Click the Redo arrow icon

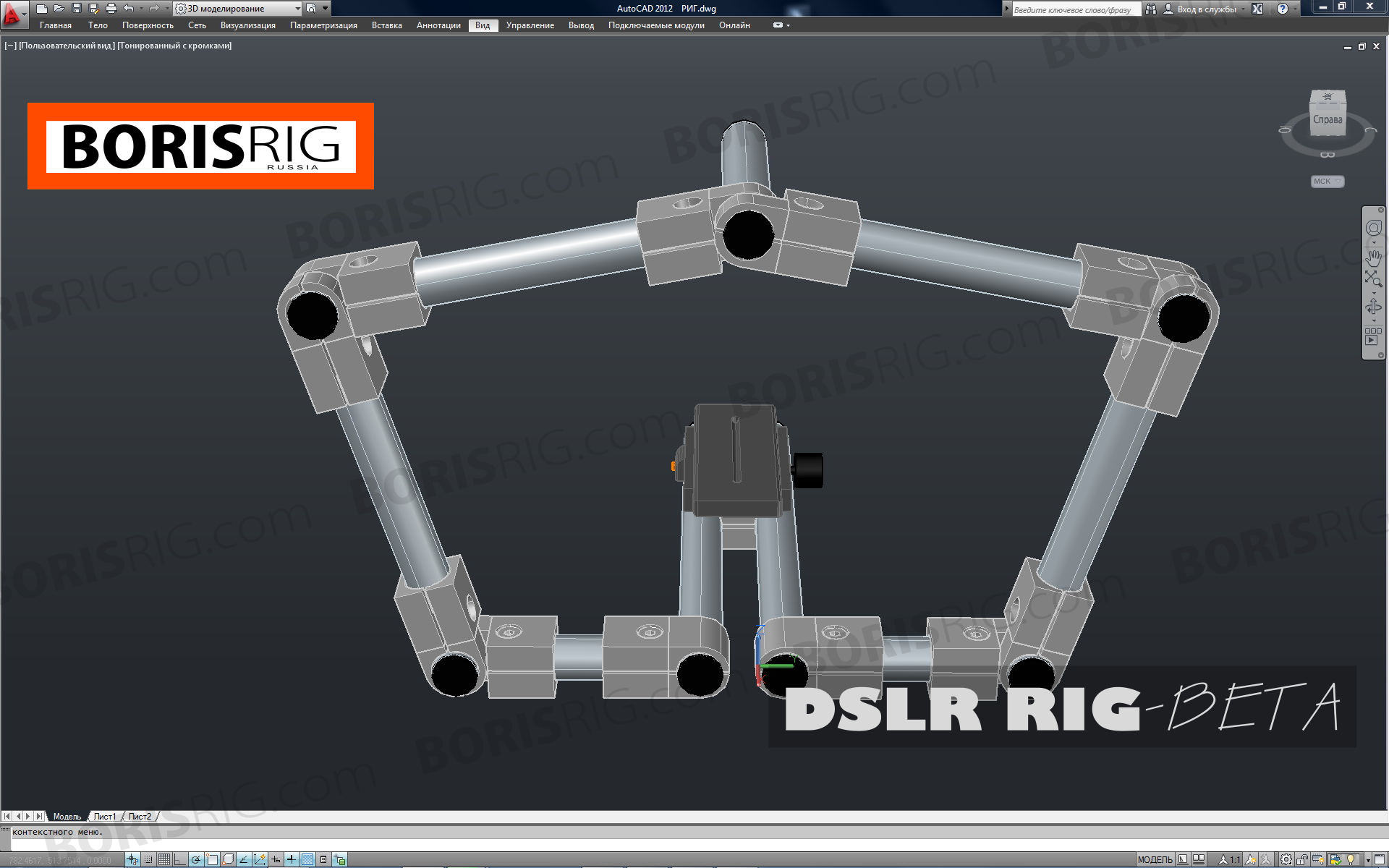[153, 9]
